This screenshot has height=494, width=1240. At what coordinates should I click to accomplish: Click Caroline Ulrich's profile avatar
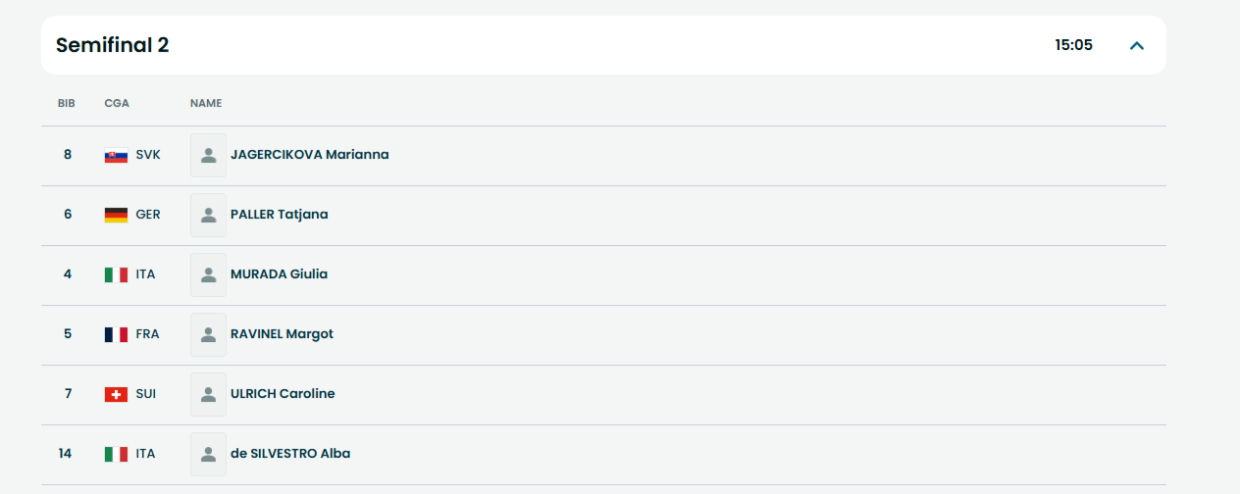208,394
